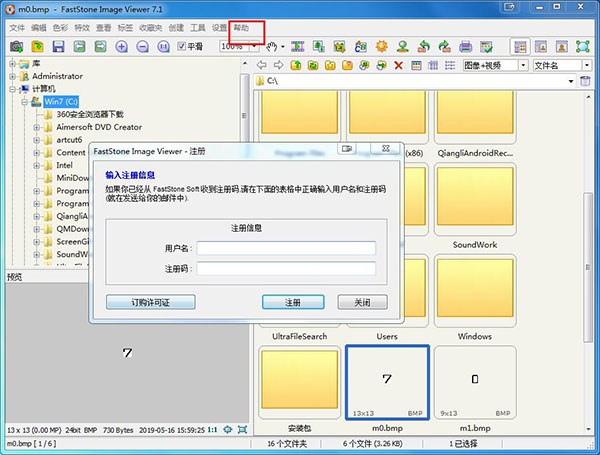Click the print icon in the toolbar
Image resolution: width=600 pixels, height=455 pixels.
coord(465,47)
